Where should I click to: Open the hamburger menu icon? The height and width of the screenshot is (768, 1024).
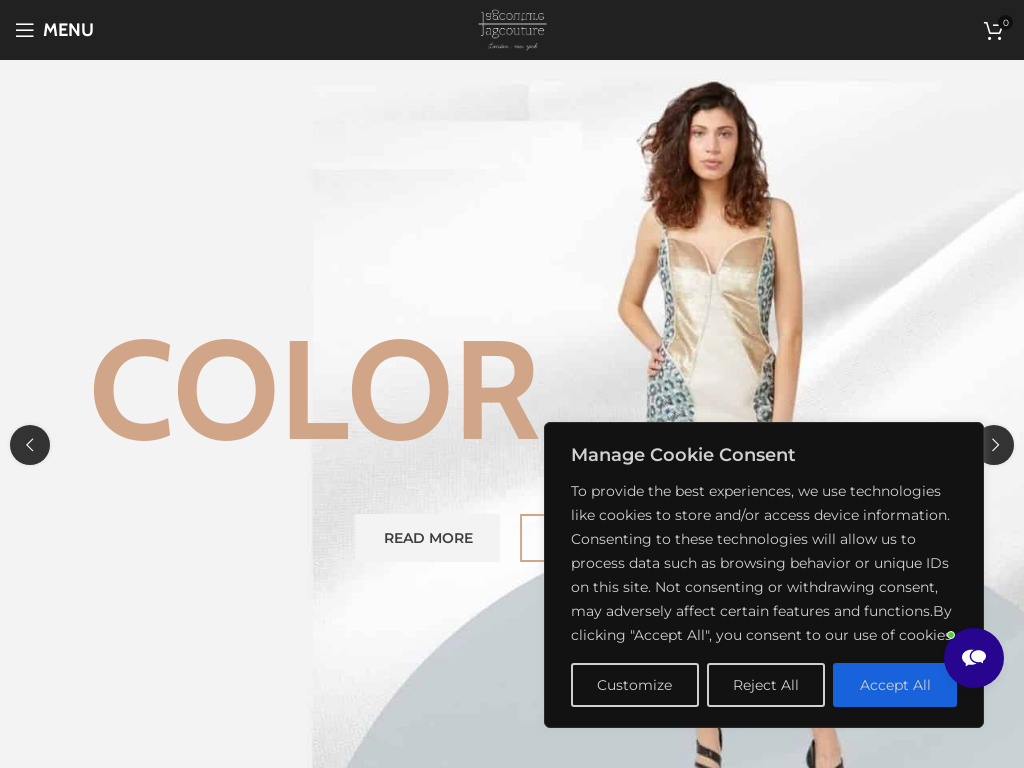tap(25, 30)
